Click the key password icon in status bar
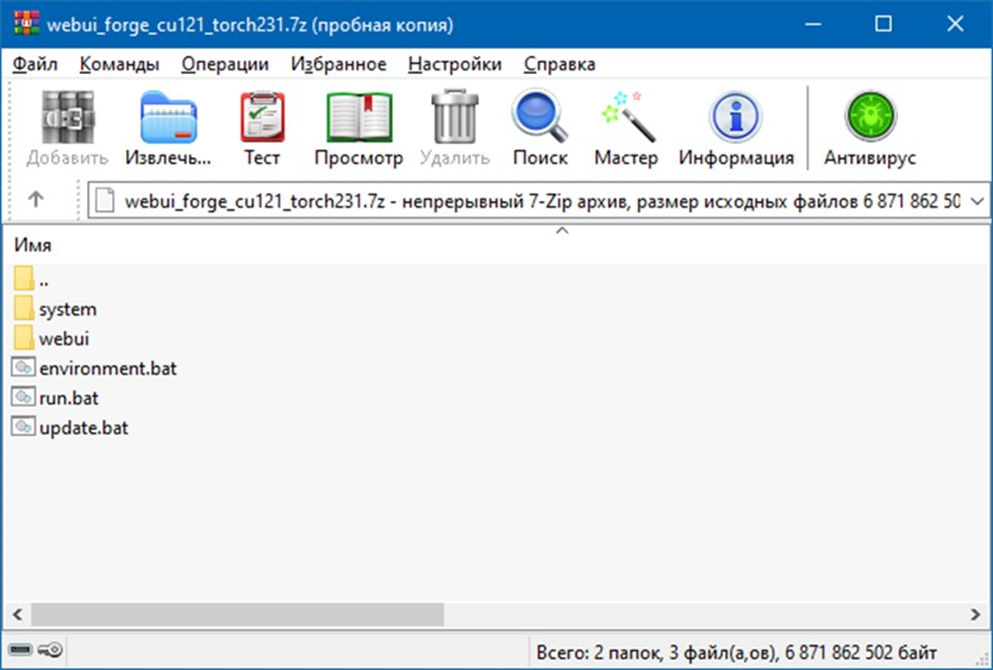993x670 pixels. click(x=50, y=650)
